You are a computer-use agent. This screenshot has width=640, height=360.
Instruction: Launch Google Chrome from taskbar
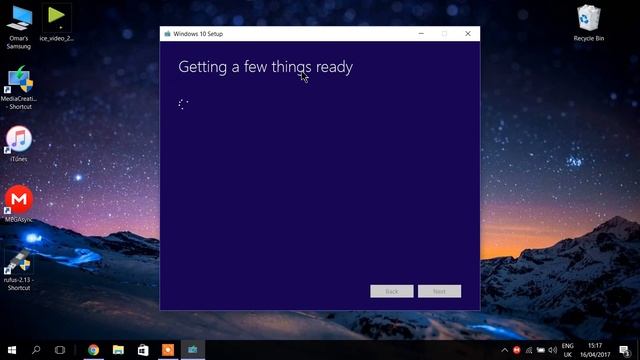coord(93,350)
